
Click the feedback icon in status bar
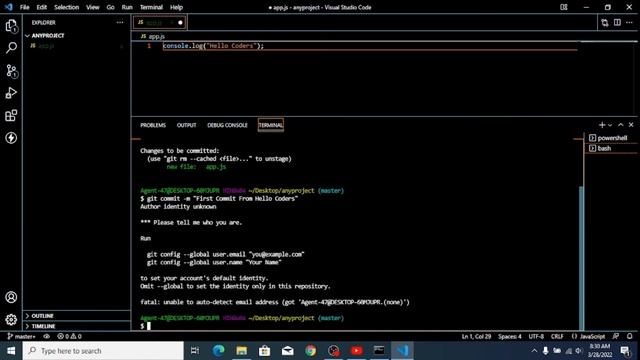[x=616, y=336]
